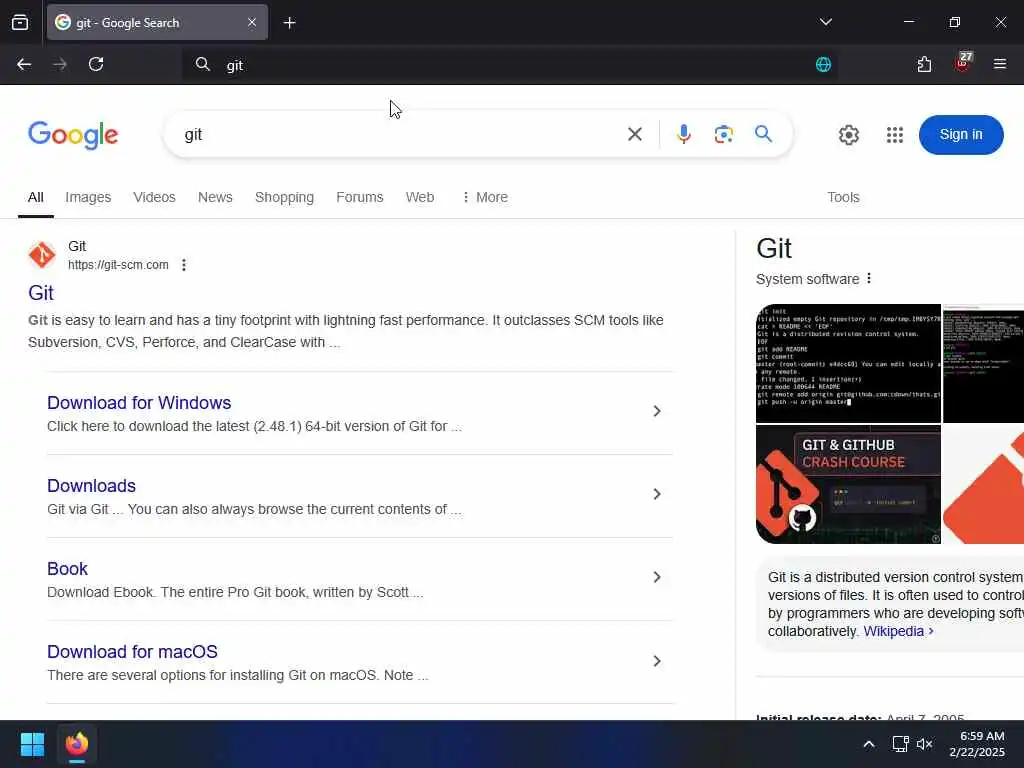Screen dimensions: 1024x768
Task: Show hidden system tray icons
Action: click(x=869, y=744)
